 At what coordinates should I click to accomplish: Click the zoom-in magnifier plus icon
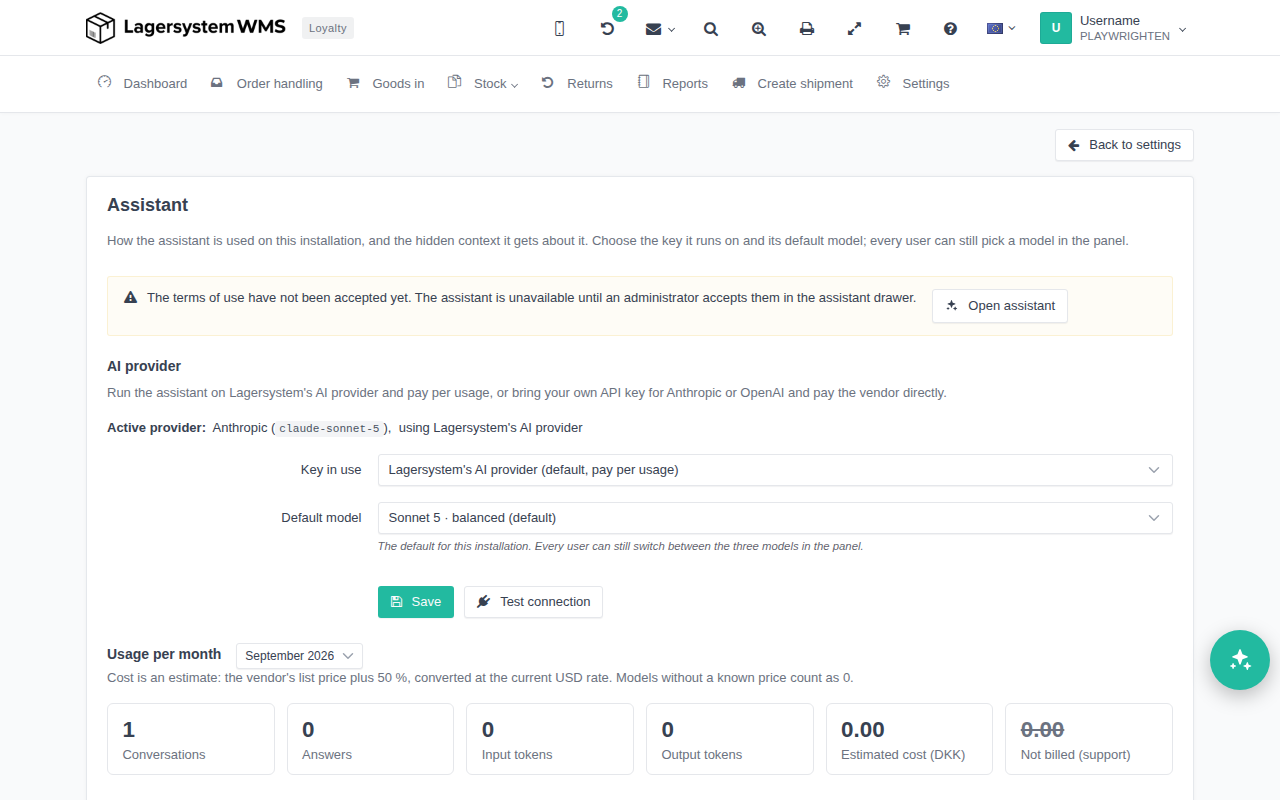pyautogui.click(x=759, y=29)
